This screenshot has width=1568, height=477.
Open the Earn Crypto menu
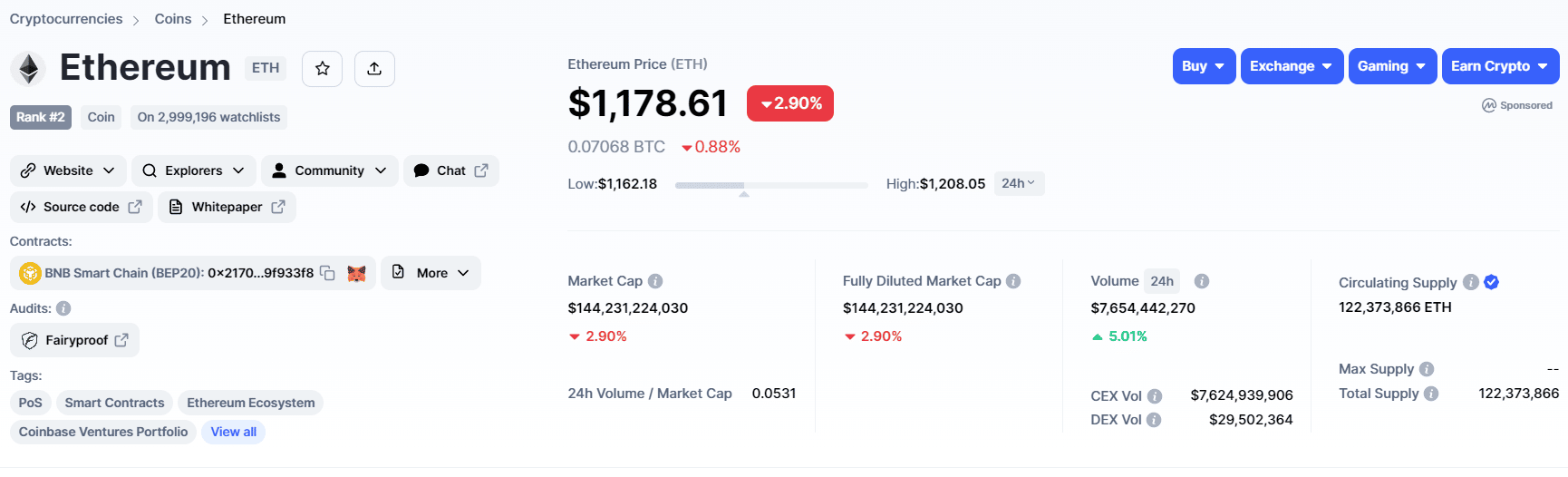1500,66
